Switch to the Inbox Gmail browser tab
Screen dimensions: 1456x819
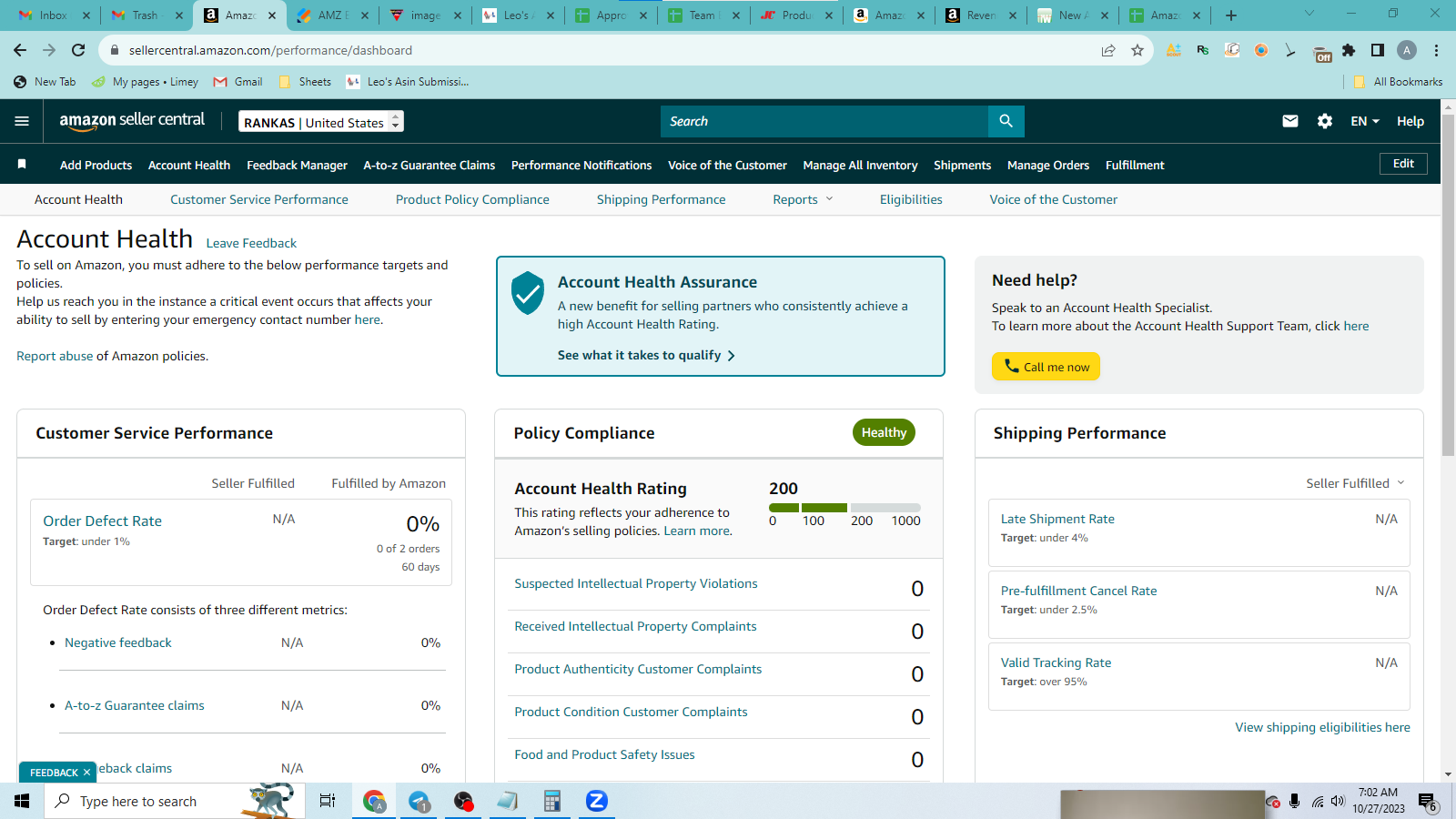point(55,15)
